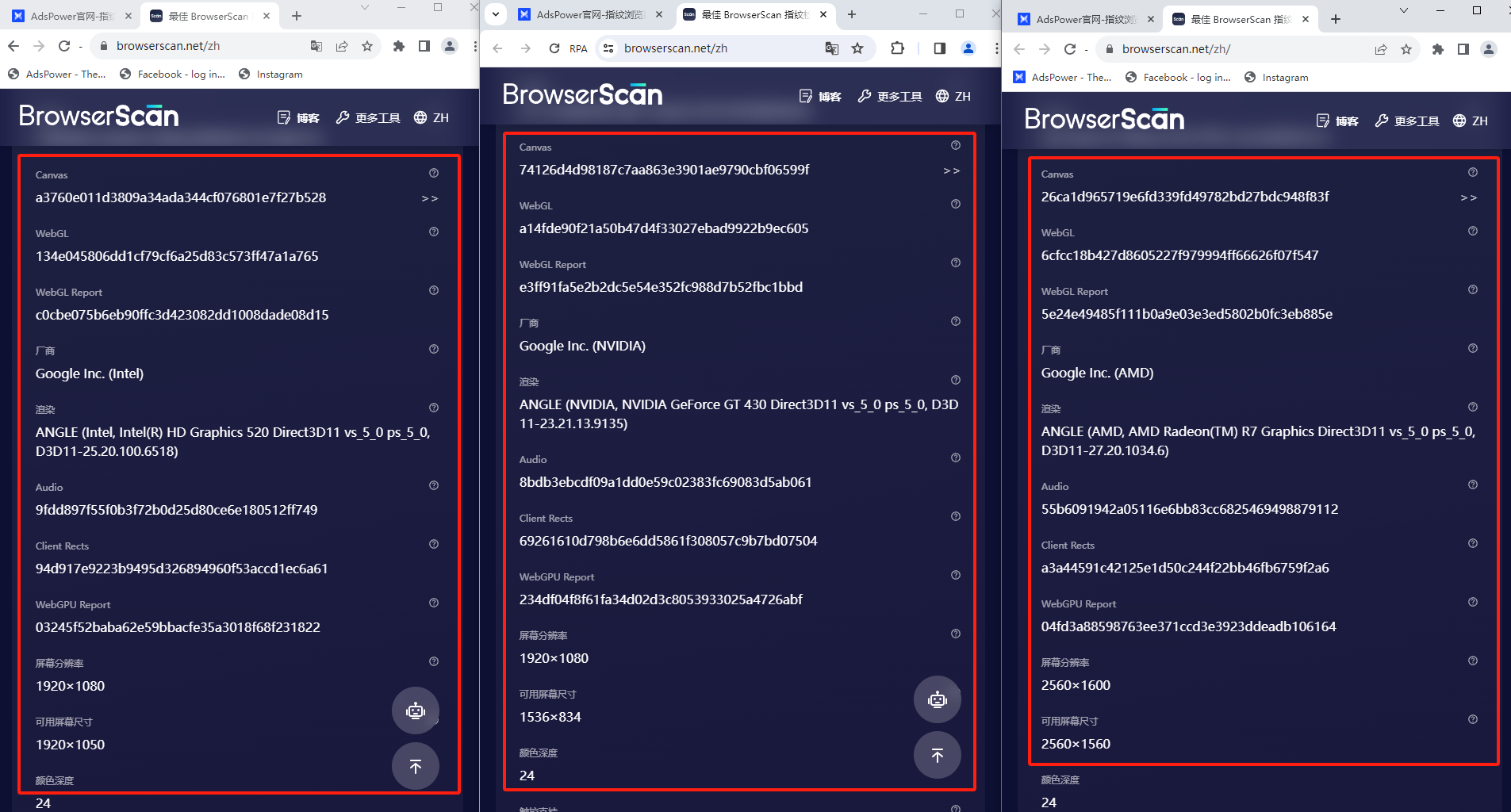Image resolution: width=1511 pixels, height=812 pixels.
Task: Click BrowserScan logo in middle window
Action: (x=583, y=94)
